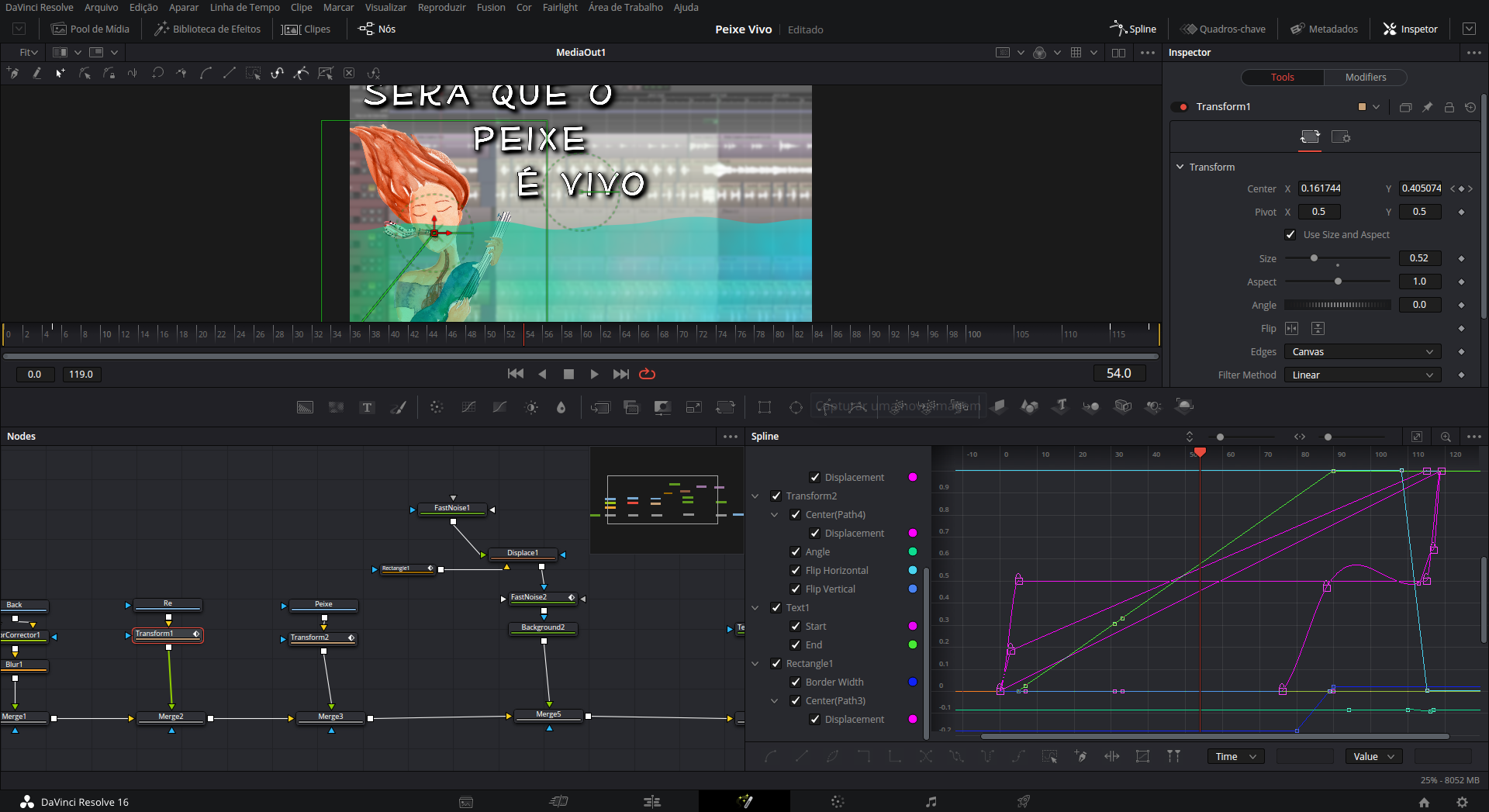Select the Paint tool icon
The image size is (1489, 812).
(399, 406)
